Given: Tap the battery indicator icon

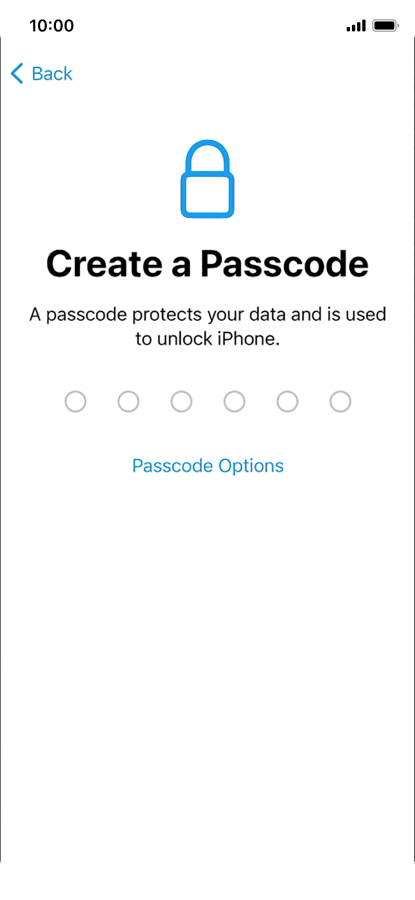Looking at the screenshot, I should (385, 26).
